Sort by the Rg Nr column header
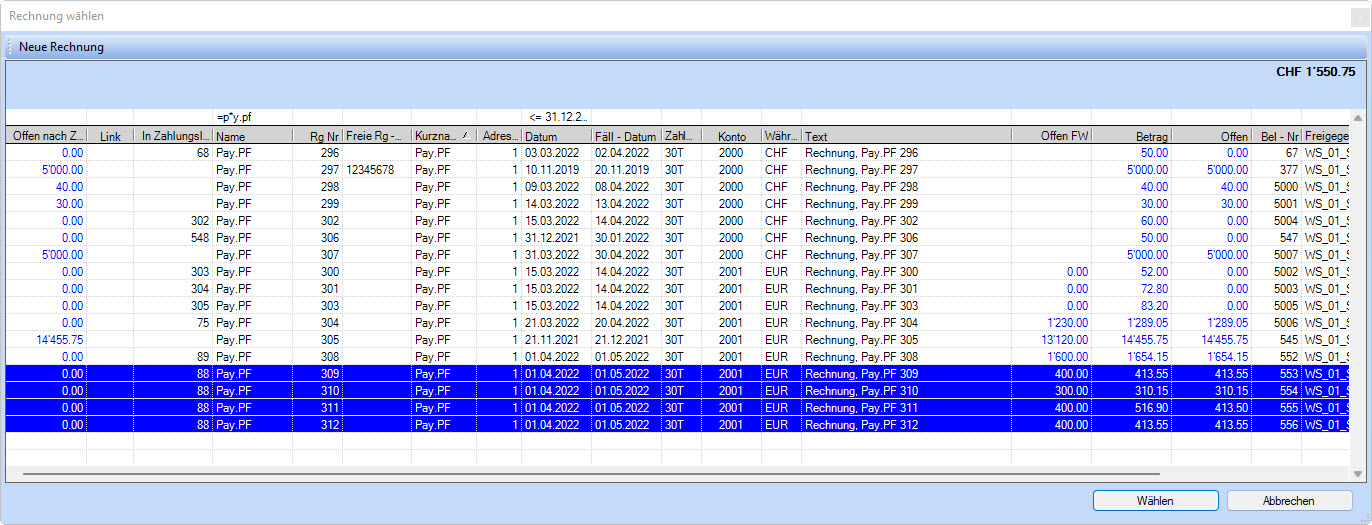1372x525 pixels. [x=317, y=136]
